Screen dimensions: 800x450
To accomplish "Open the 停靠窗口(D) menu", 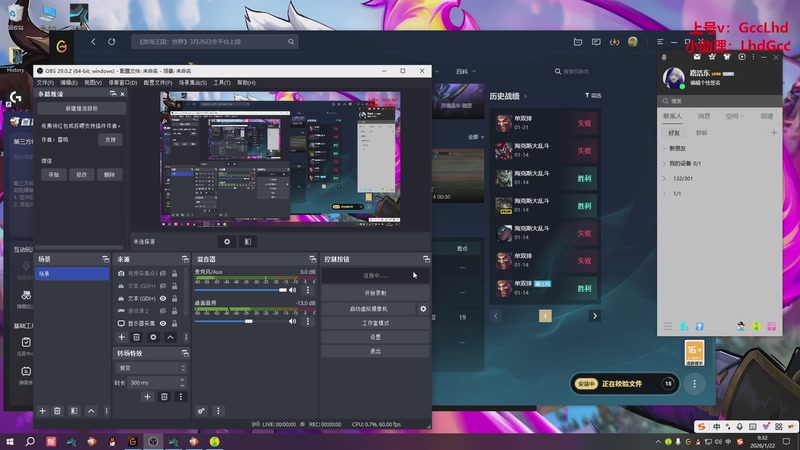I will (x=122, y=83).
